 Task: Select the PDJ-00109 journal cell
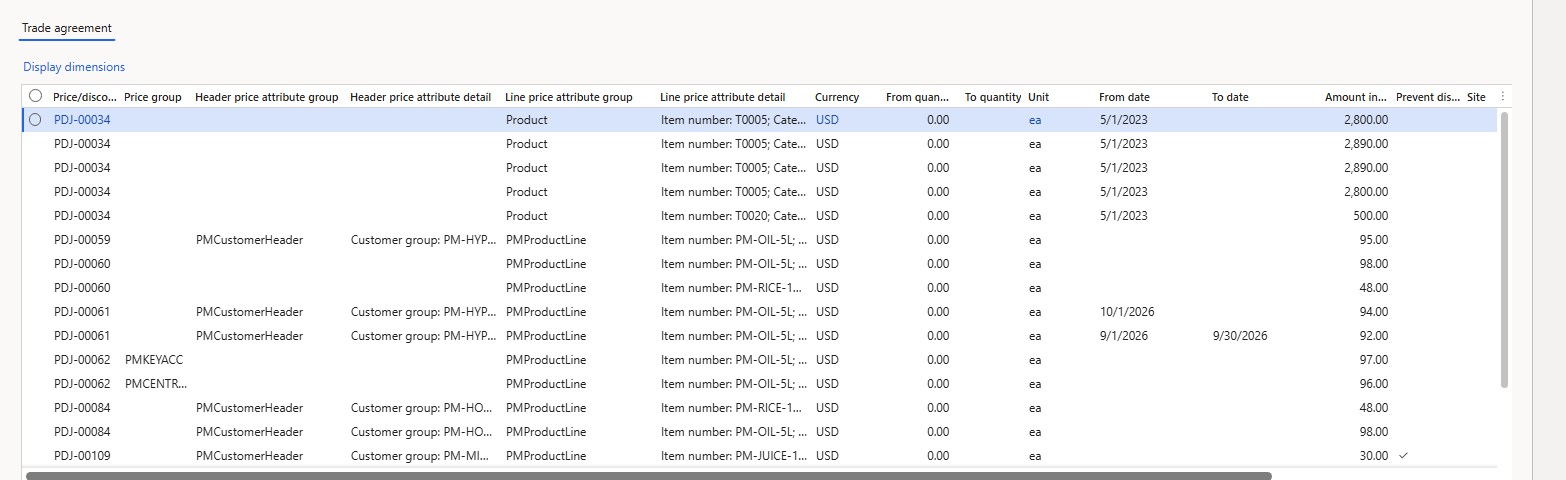coord(82,456)
